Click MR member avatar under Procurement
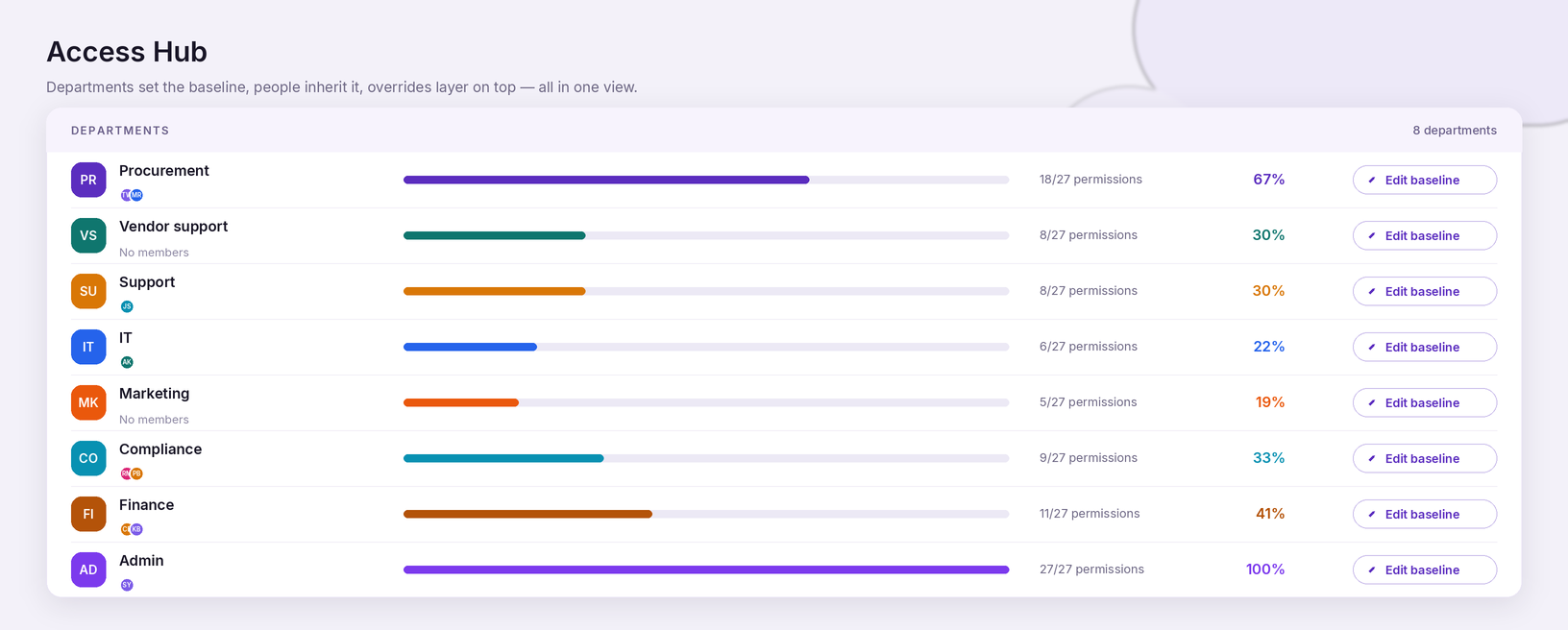This screenshot has width=1568, height=630. pos(136,195)
